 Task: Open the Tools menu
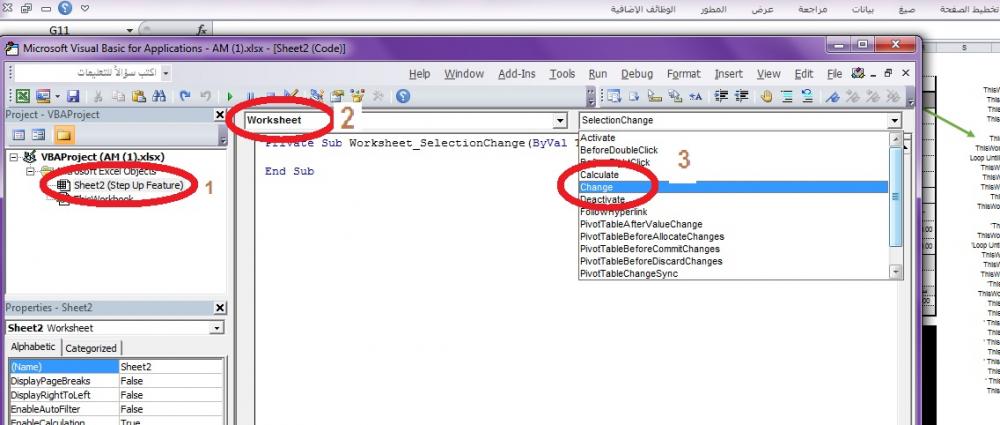coord(562,74)
